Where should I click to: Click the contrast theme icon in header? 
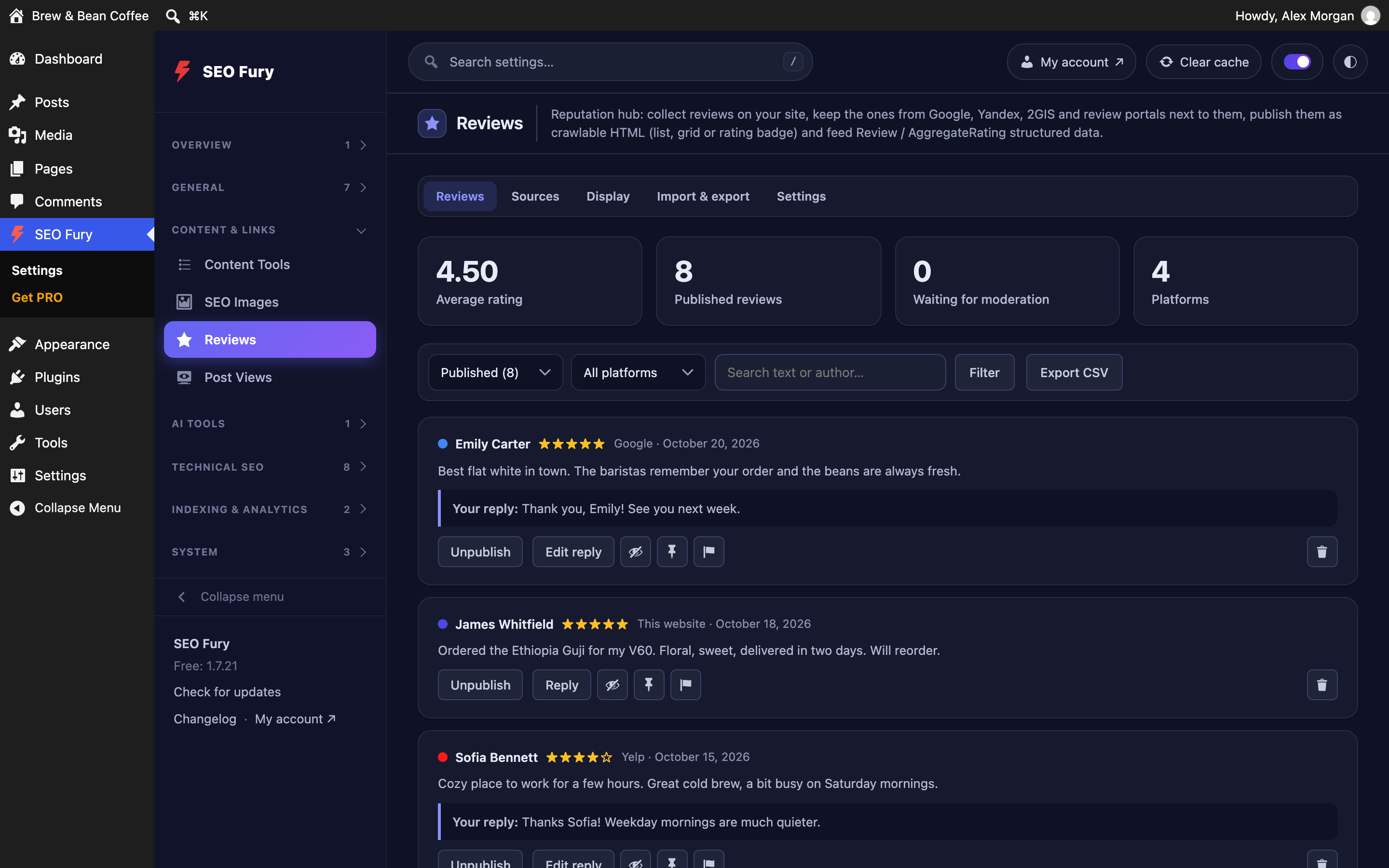(x=1350, y=62)
